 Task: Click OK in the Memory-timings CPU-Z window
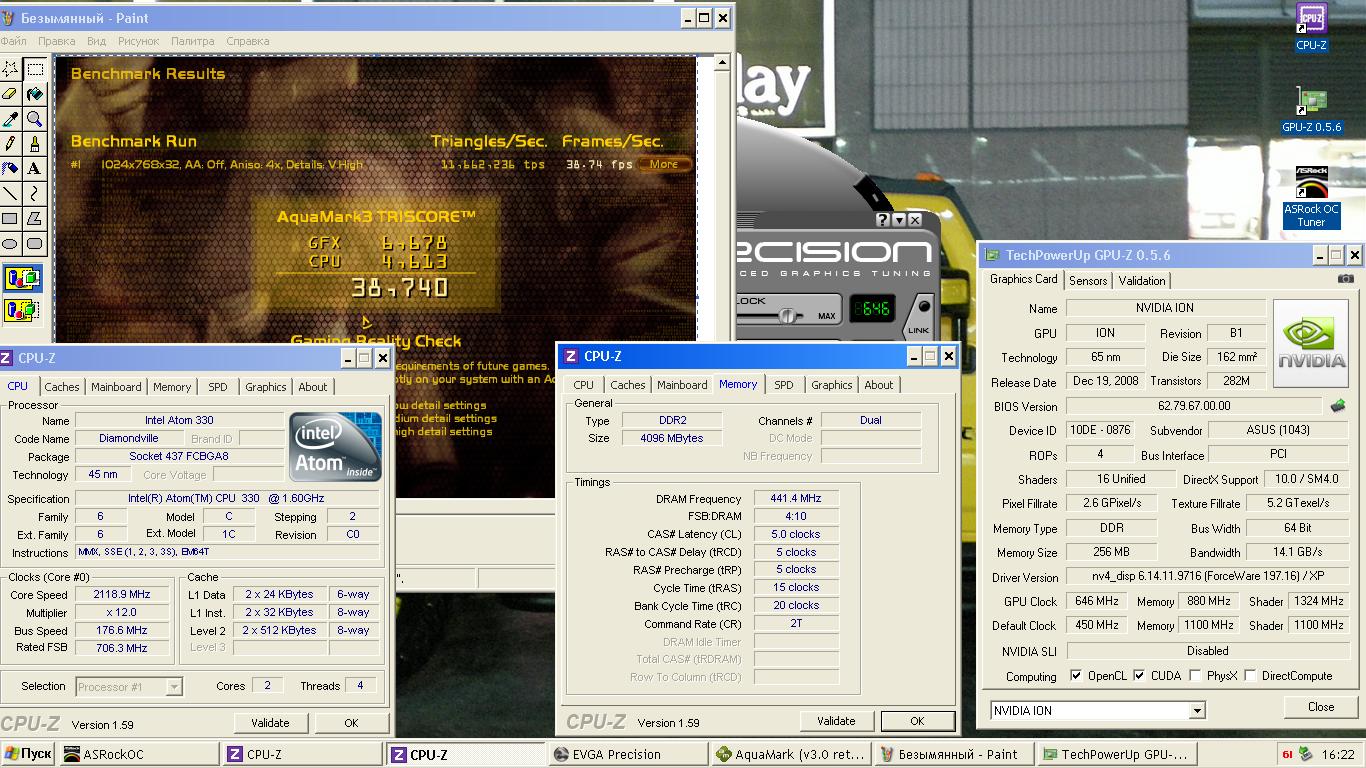pos(917,721)
